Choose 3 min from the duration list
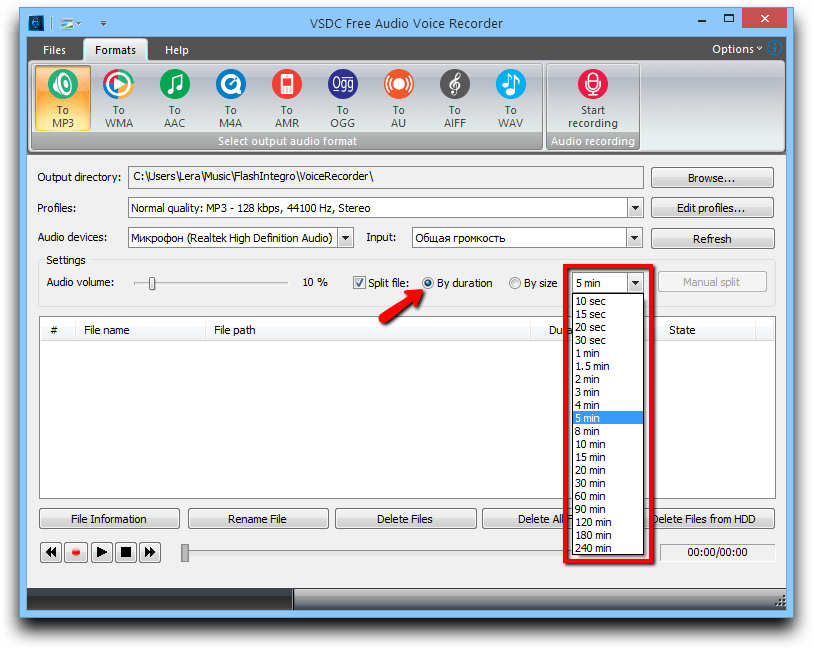Image resolution: width=813 pixels, height=649 pixels. click(x=608, y=392)
